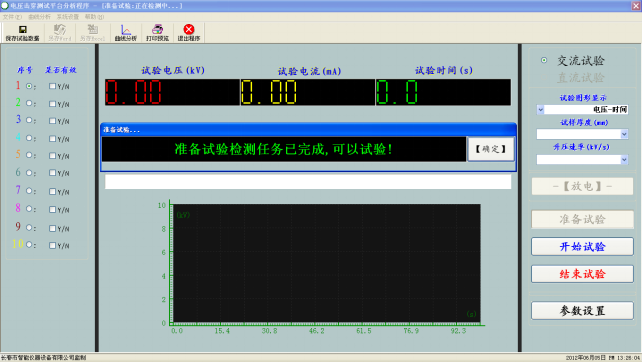Screen dimensions: 642x363
Task: Expand the voltage rise rate (kV/s) dropdown
Action: pos(624,160)
